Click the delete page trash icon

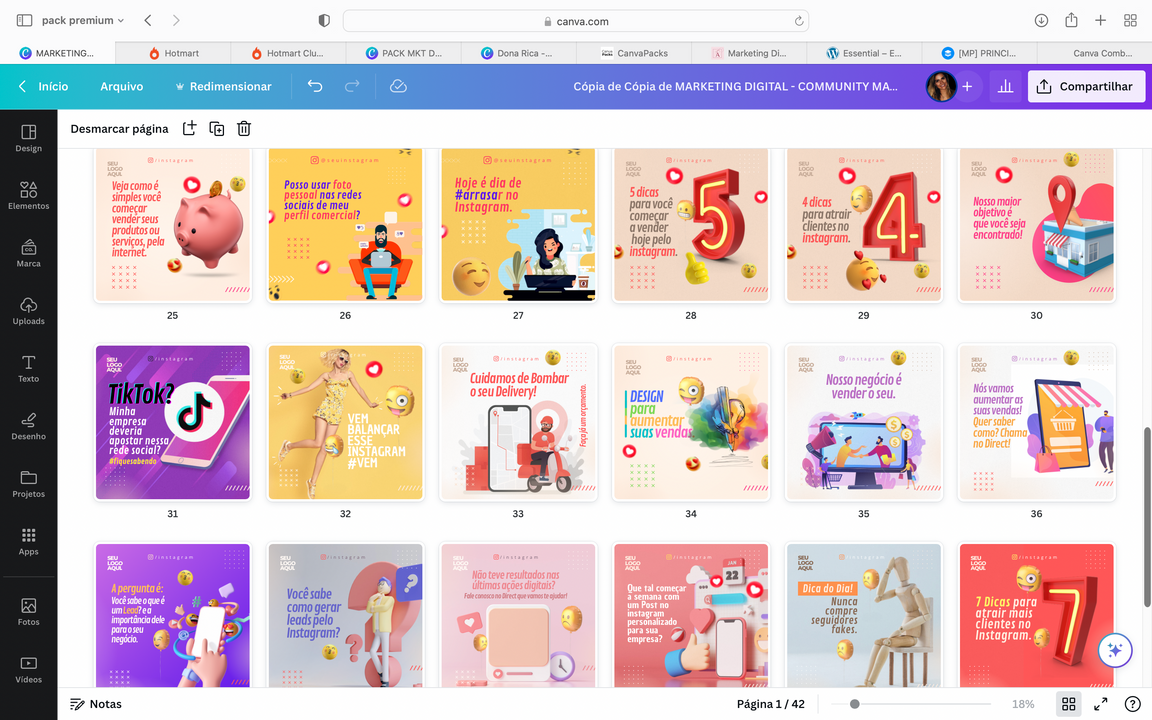tap(244, 129)
